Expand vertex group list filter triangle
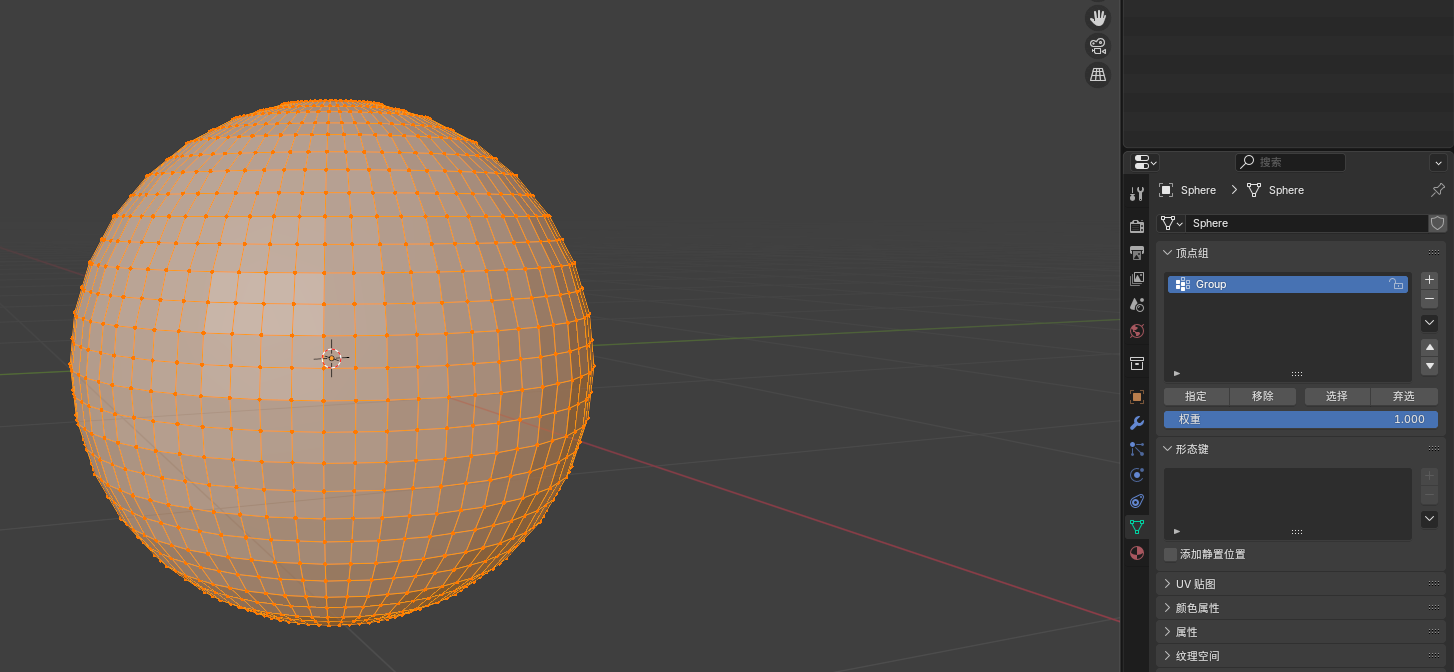The image size is (1454, 672). pyautogui.click(x=1177, y=373)
